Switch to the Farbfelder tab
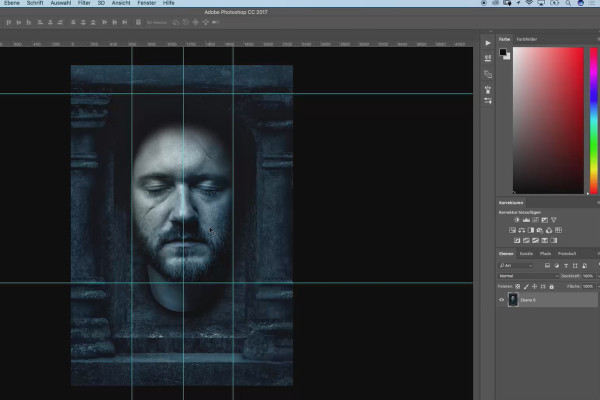The width and height of the screenshot is (600, 400). (527, 39)
